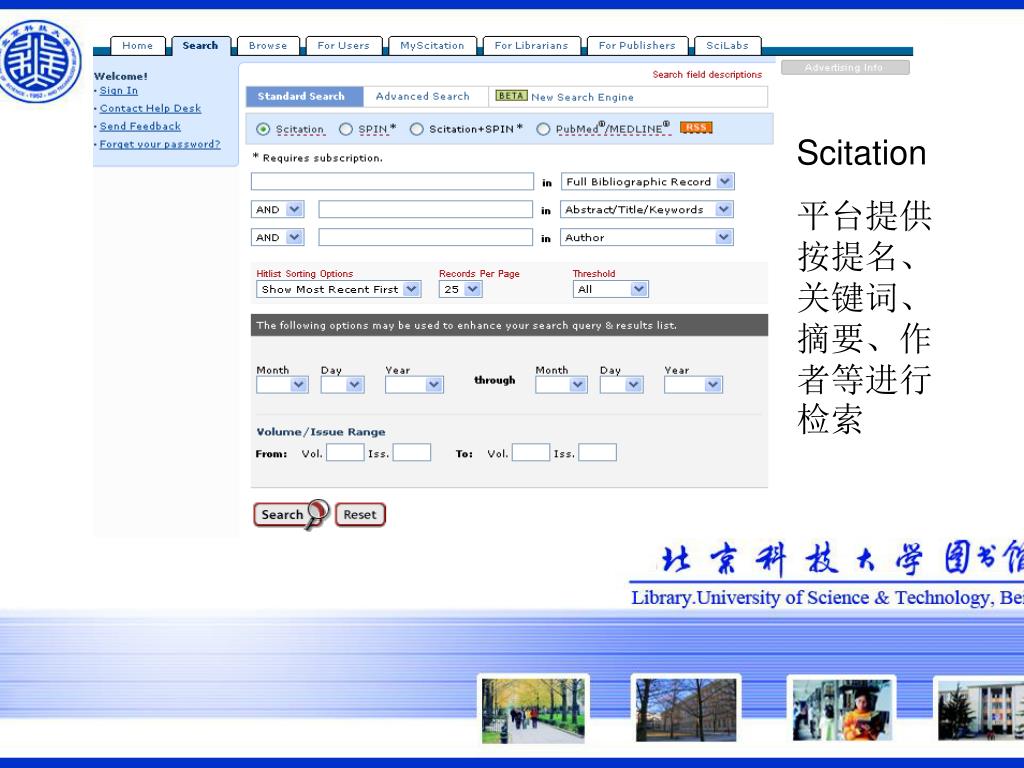Click the first search term input field

[392, 182]
